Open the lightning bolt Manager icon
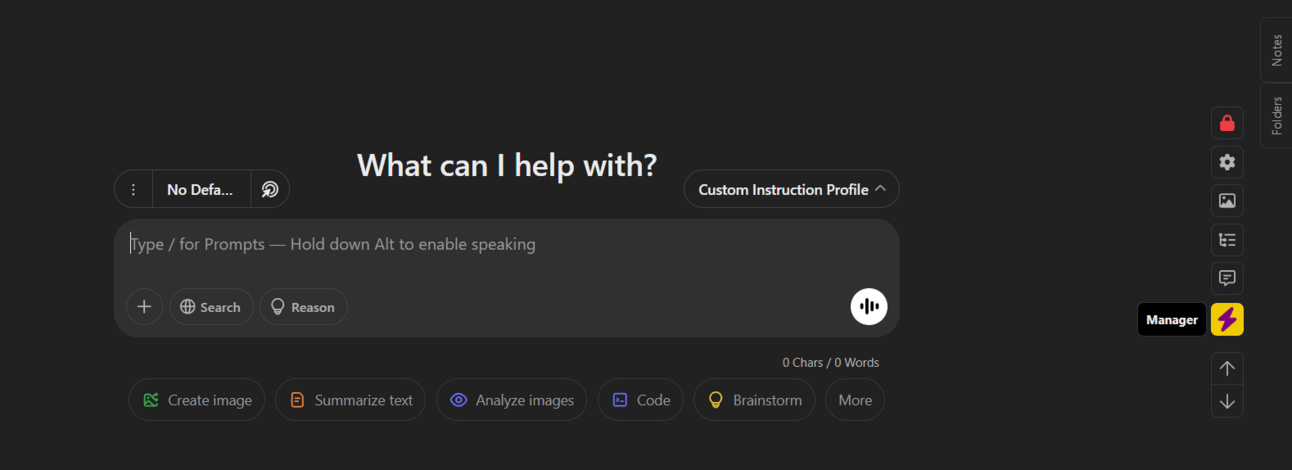 [x=1227, y=320]
